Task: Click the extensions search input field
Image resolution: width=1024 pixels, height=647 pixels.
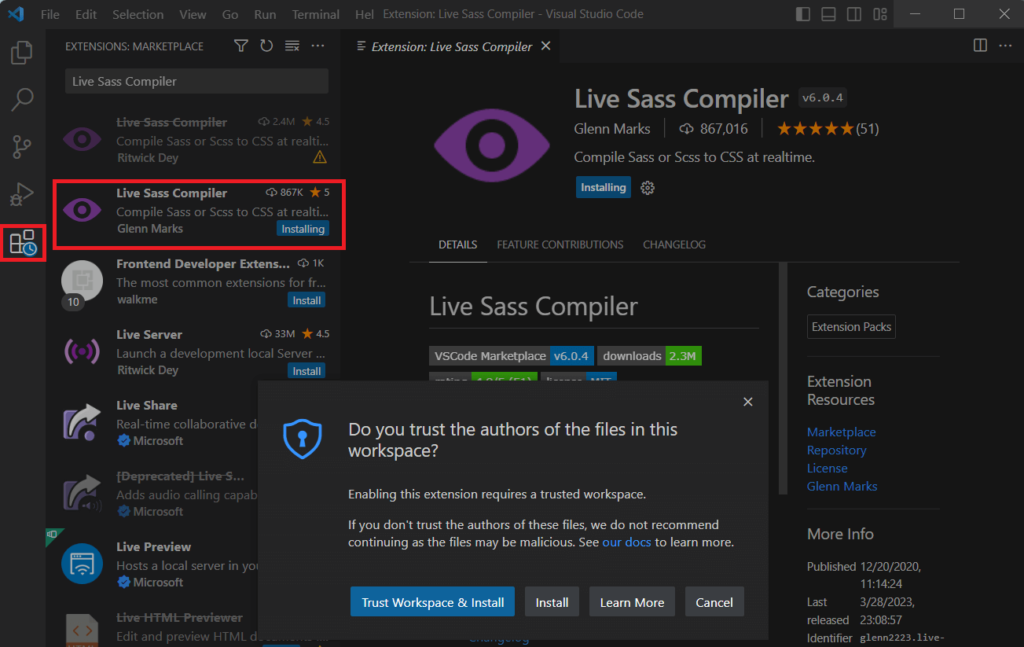Action: tap(196, 81)
